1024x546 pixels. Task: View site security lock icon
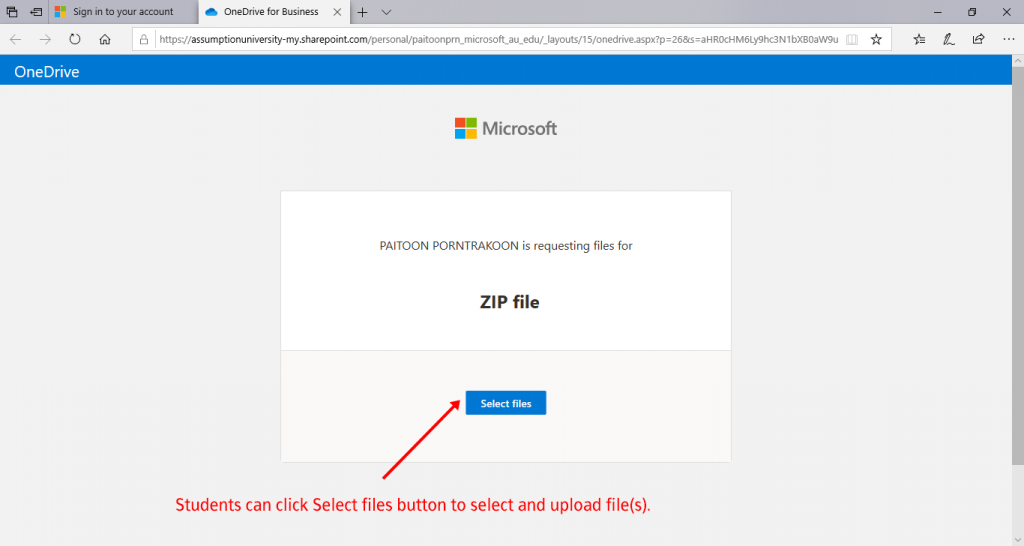tap(144, 39)
